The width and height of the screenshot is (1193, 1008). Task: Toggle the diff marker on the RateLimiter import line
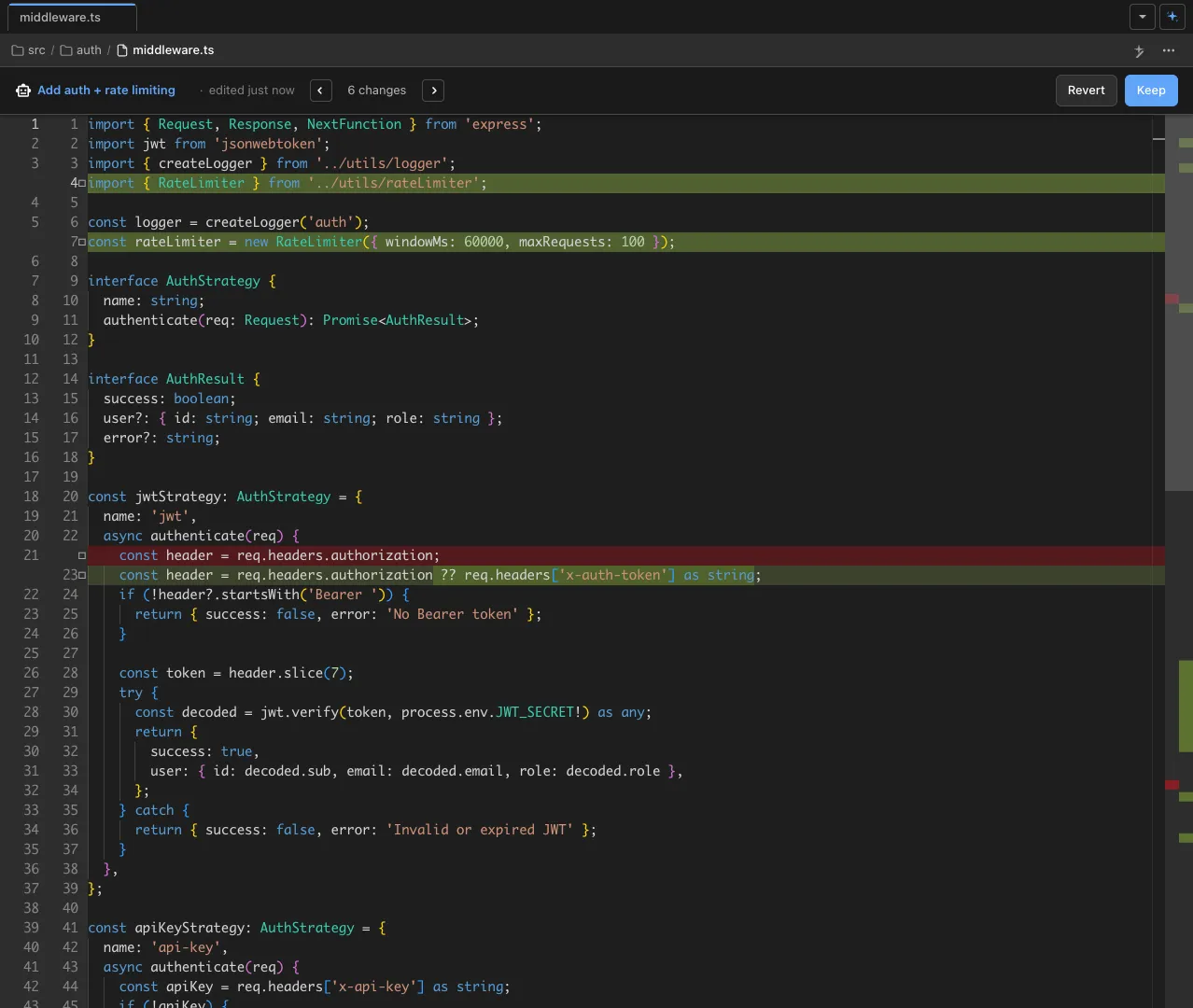click(x=82, y=183)
